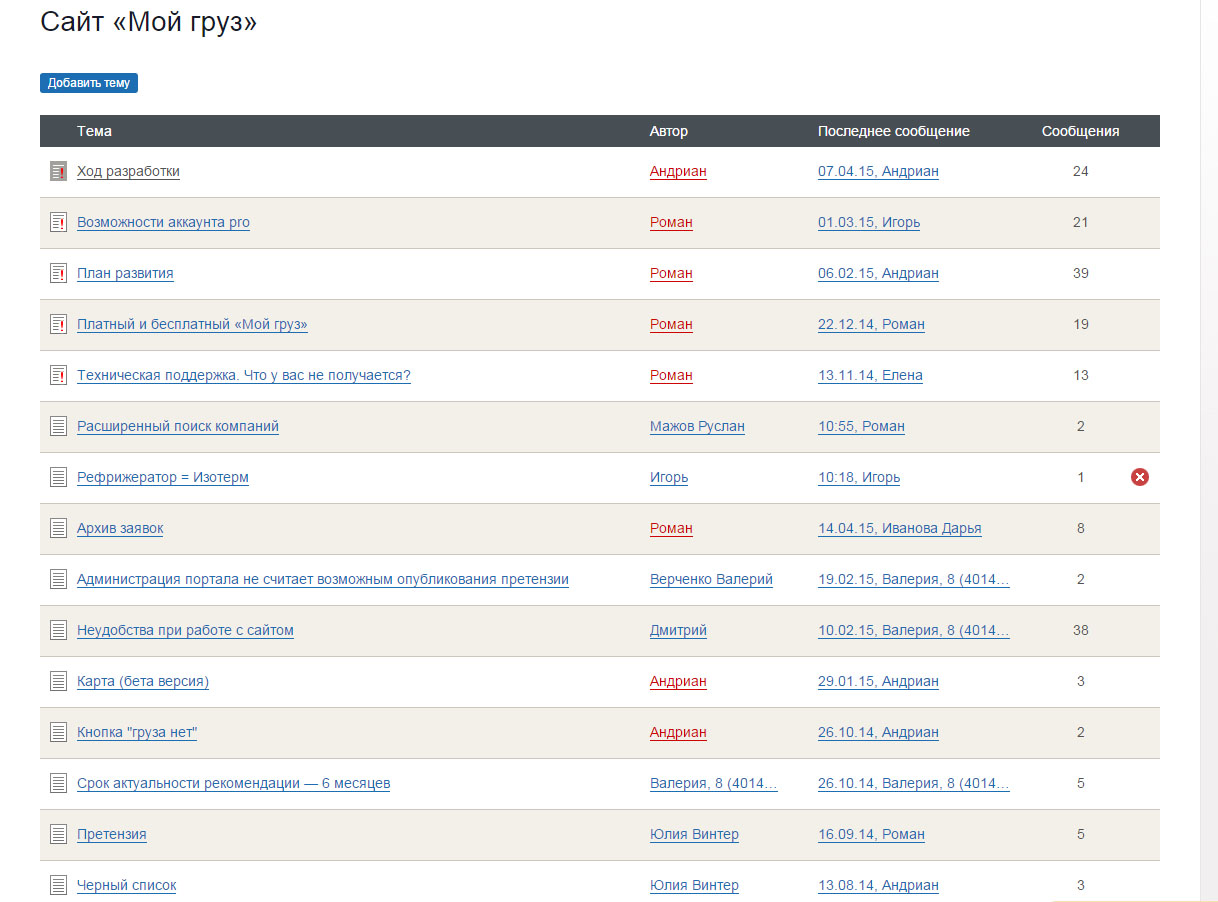Click document icon beside Расширенный поиск компаний

coord(58,426)
